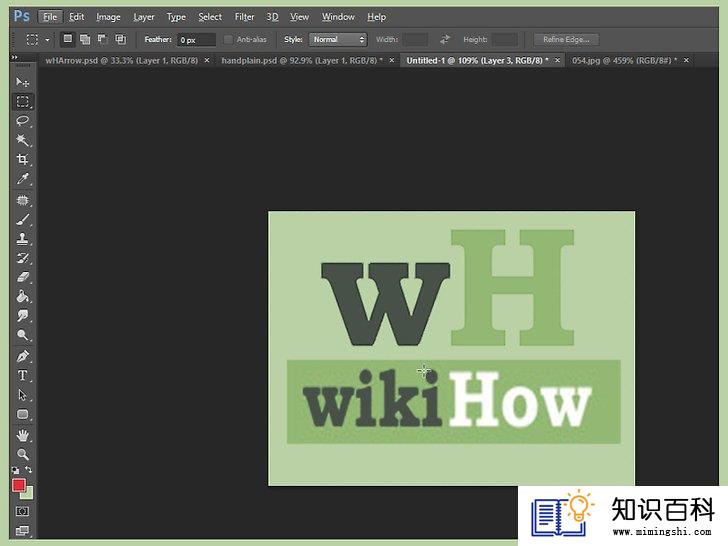
Task: Open the Filter menu
Action: (x=244, y=17)
